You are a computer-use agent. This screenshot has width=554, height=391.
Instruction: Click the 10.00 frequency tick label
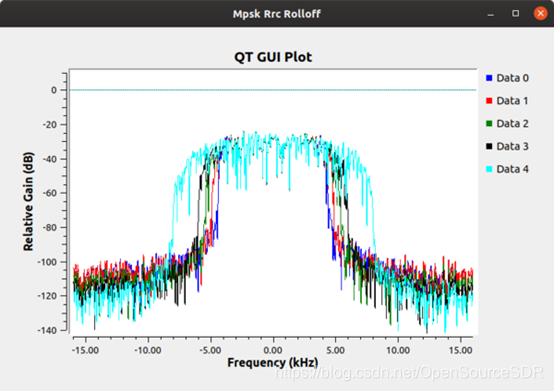click(x=398, y=350)
